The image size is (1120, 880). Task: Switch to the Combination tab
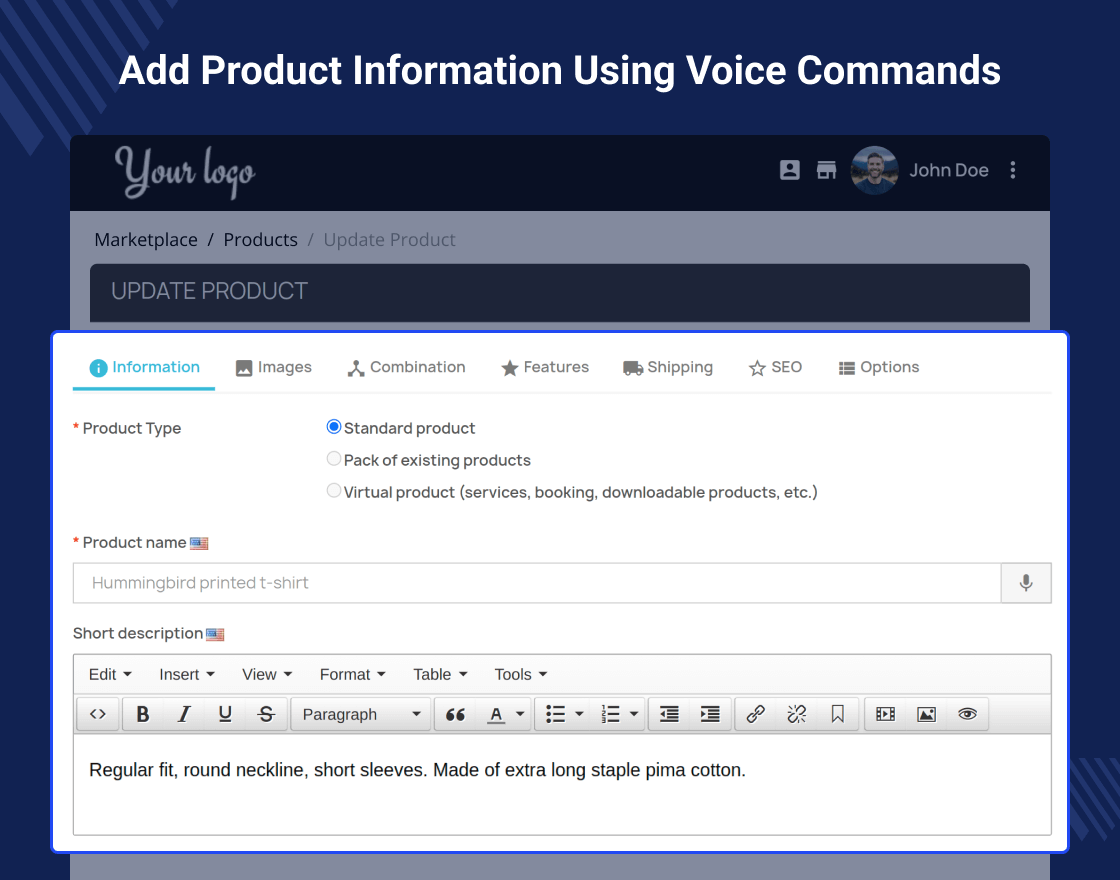click(x=406, y=367)
